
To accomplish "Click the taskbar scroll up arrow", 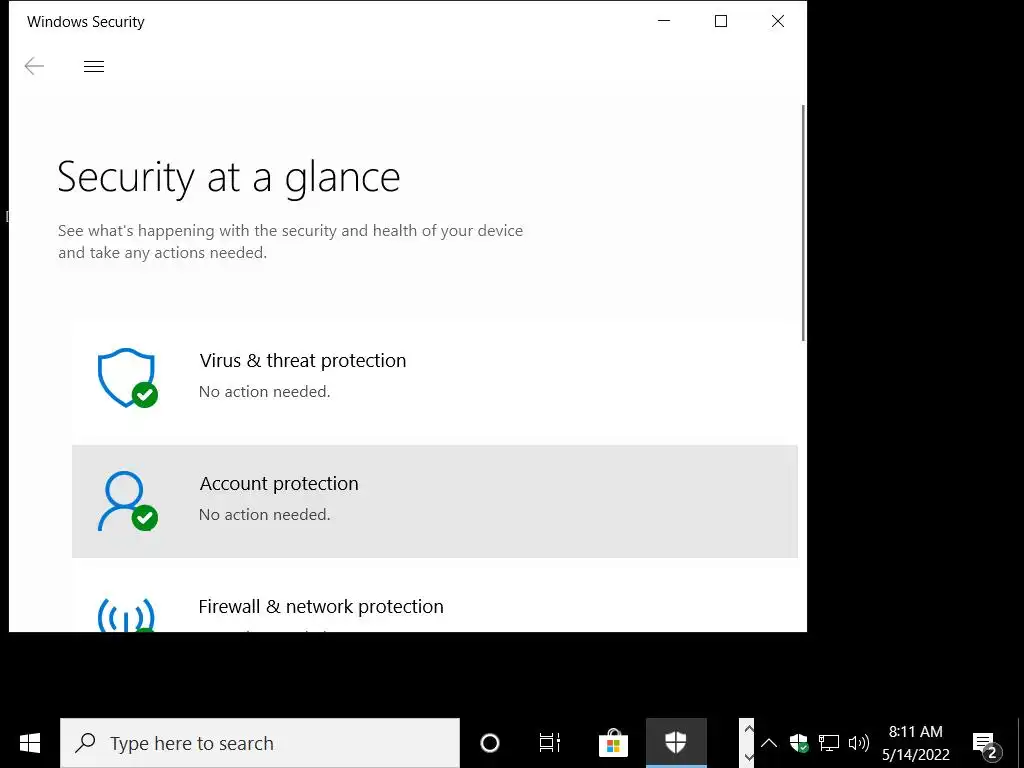I will pos(748,729).
